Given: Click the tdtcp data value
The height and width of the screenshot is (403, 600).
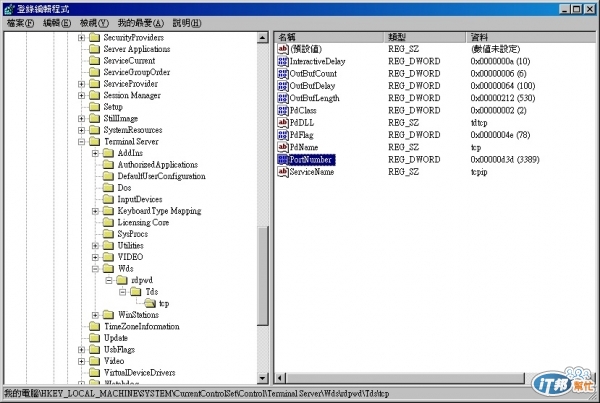Looking at the screenshot, I should click(479, 123).
